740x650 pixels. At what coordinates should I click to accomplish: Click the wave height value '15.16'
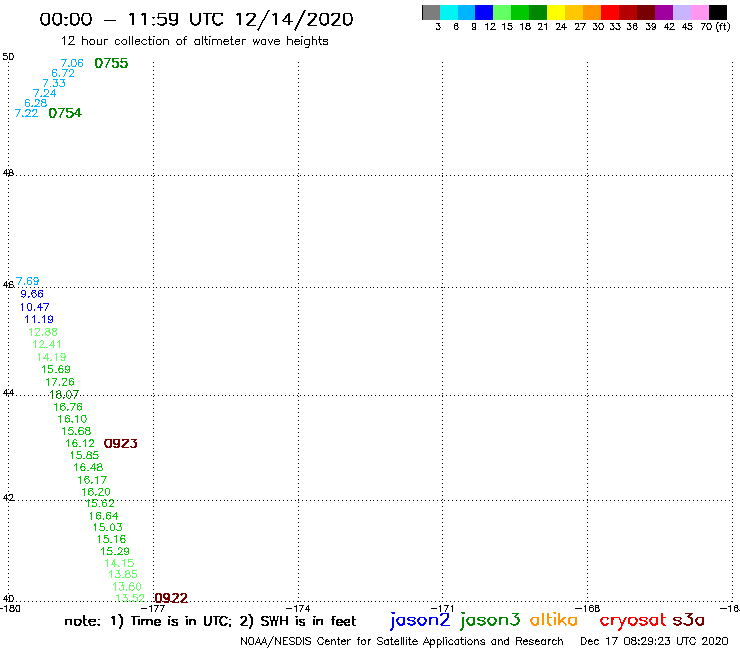[x=111, y=539]
